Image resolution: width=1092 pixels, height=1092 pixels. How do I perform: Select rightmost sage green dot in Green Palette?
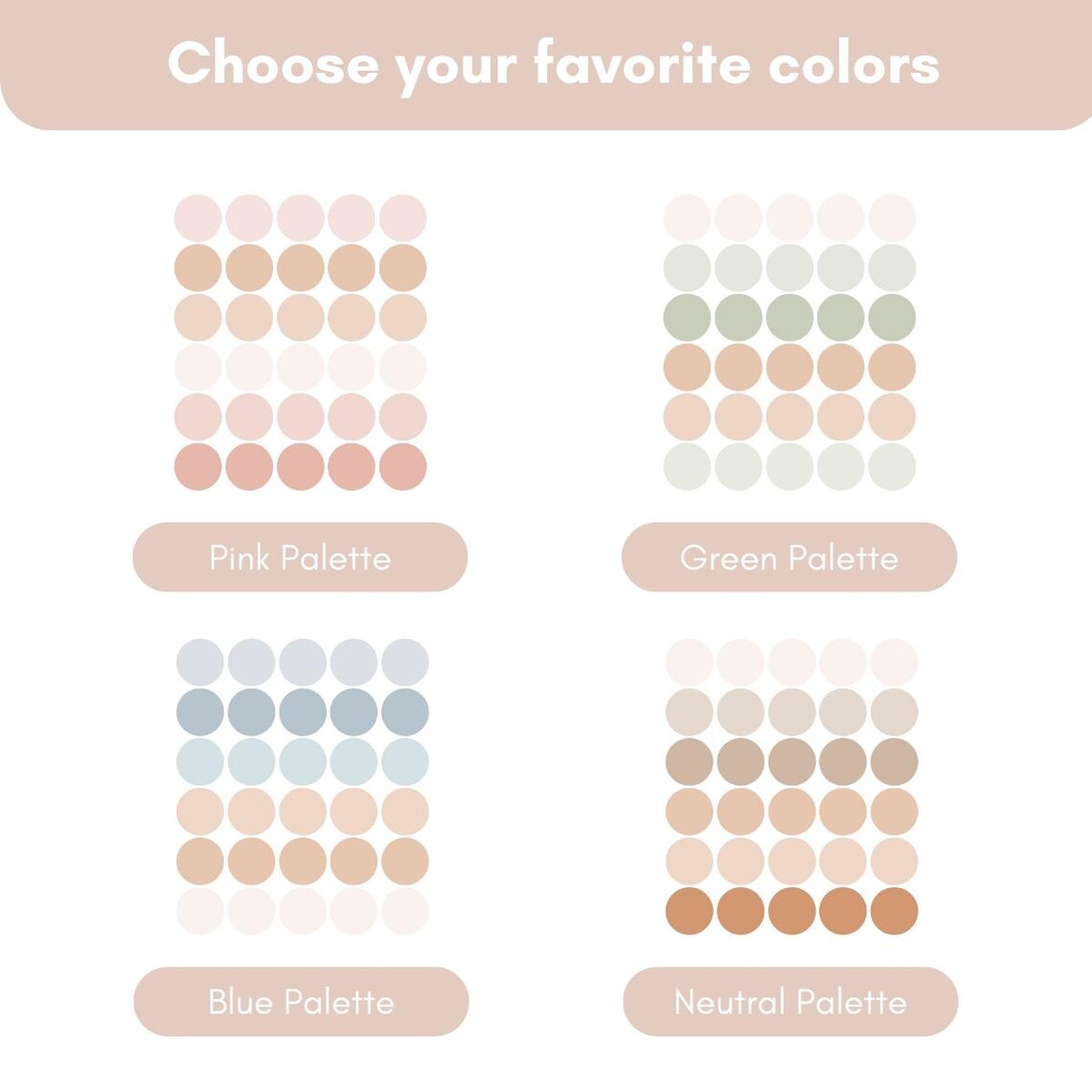pos(892,318)
